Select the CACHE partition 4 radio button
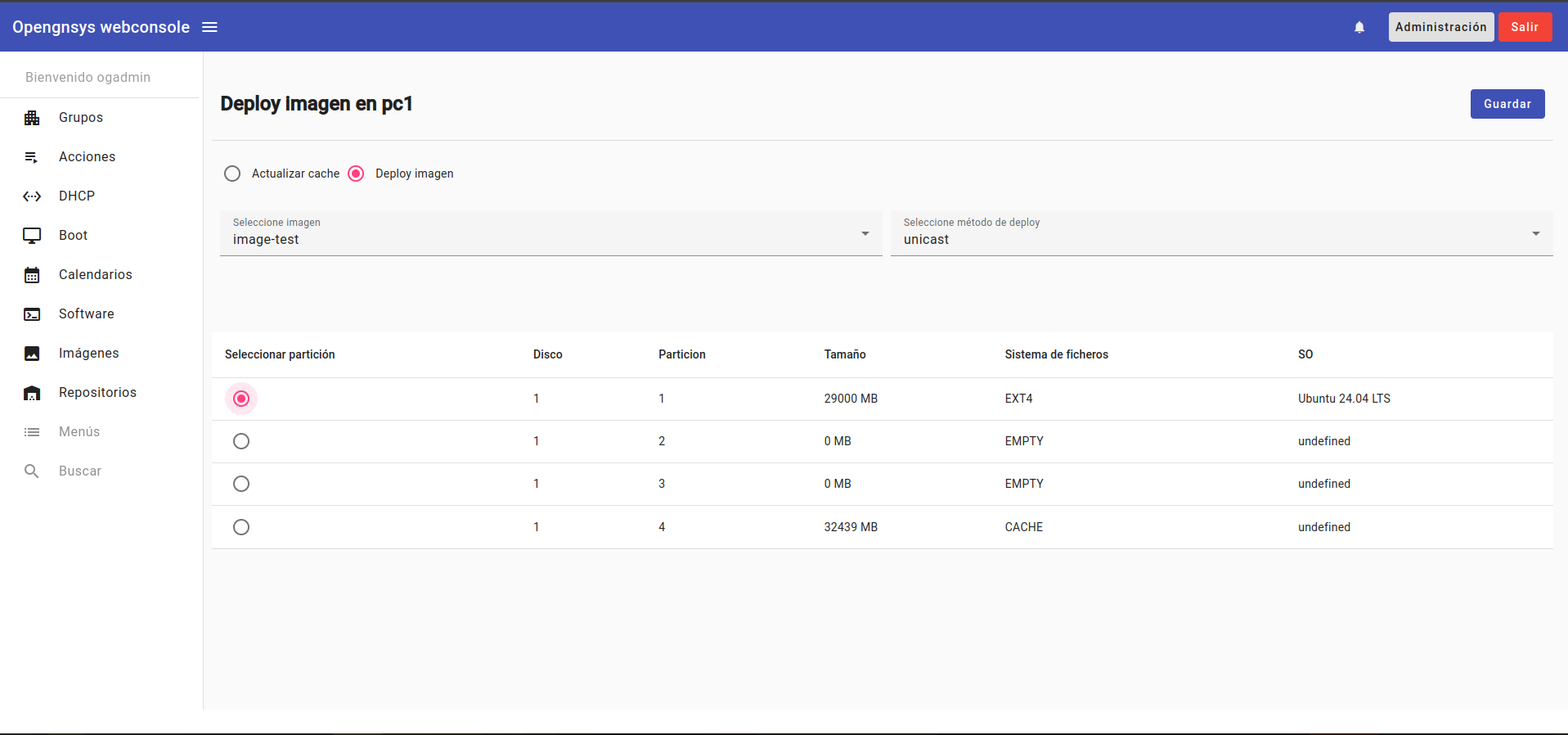 (x=241, y=527)
